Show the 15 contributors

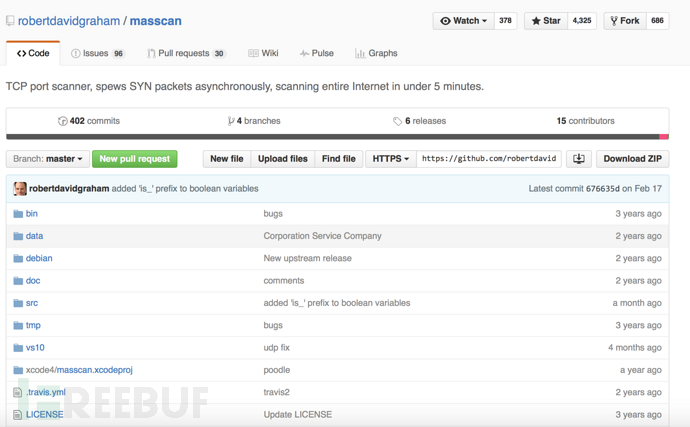click(x=585, y=121)
